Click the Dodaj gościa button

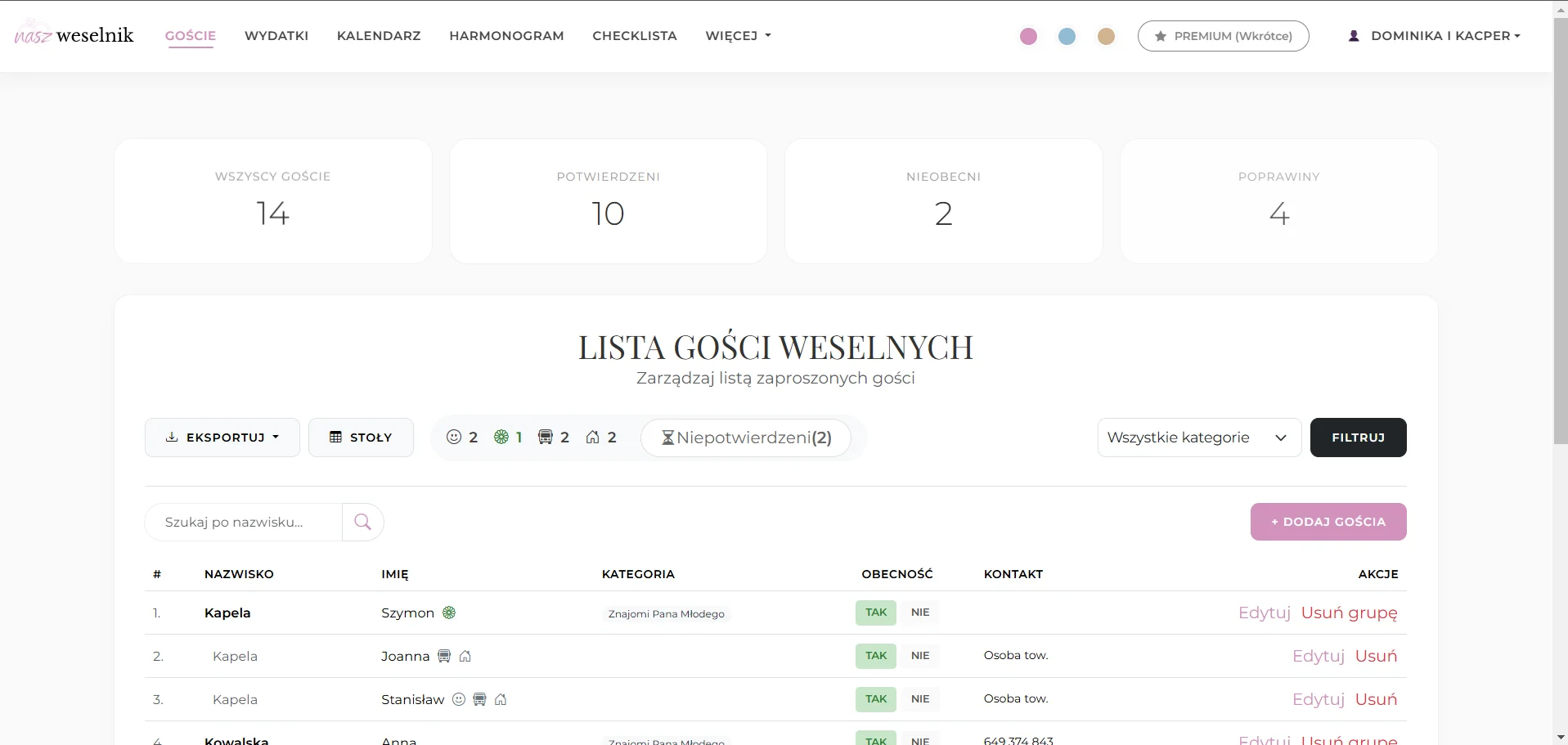(1328, 522)
